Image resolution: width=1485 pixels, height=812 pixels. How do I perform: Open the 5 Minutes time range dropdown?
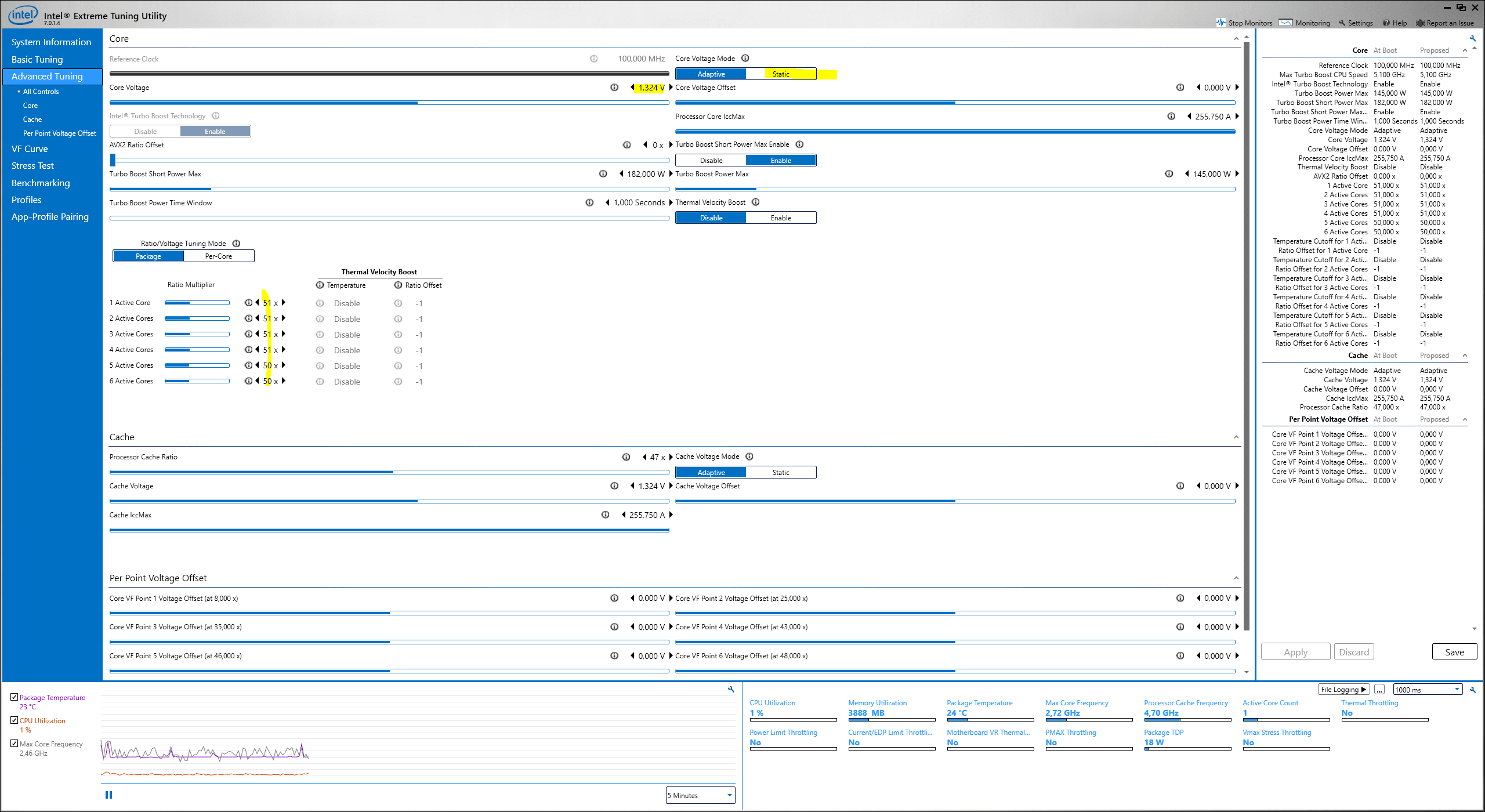click(x=700, y=795)
